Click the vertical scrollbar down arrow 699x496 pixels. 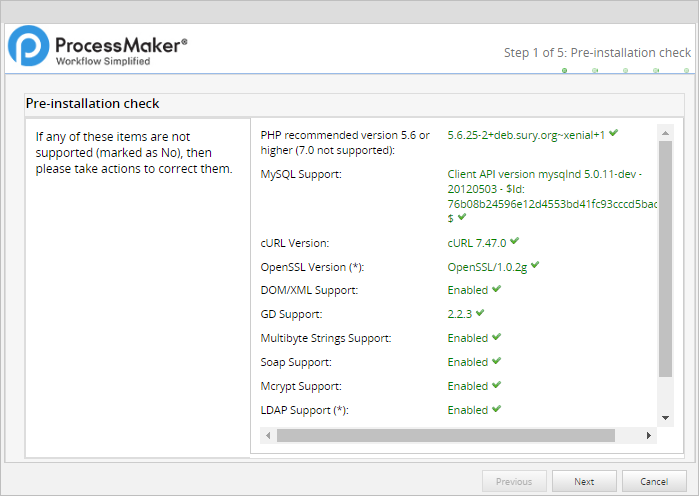(665, 418)
